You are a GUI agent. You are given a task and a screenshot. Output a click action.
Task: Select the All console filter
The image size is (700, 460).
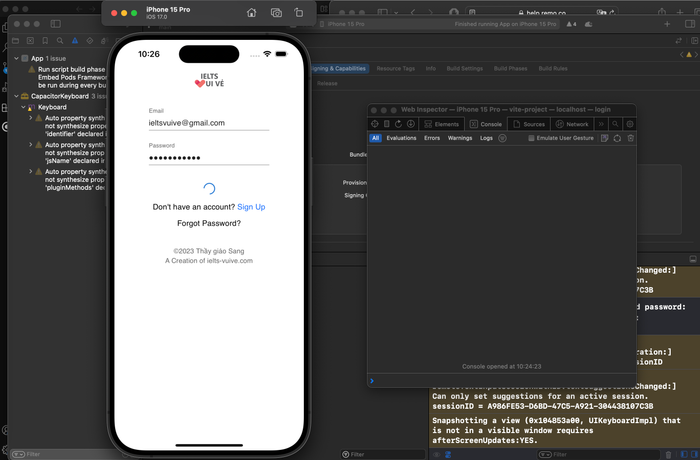[375, 138]
